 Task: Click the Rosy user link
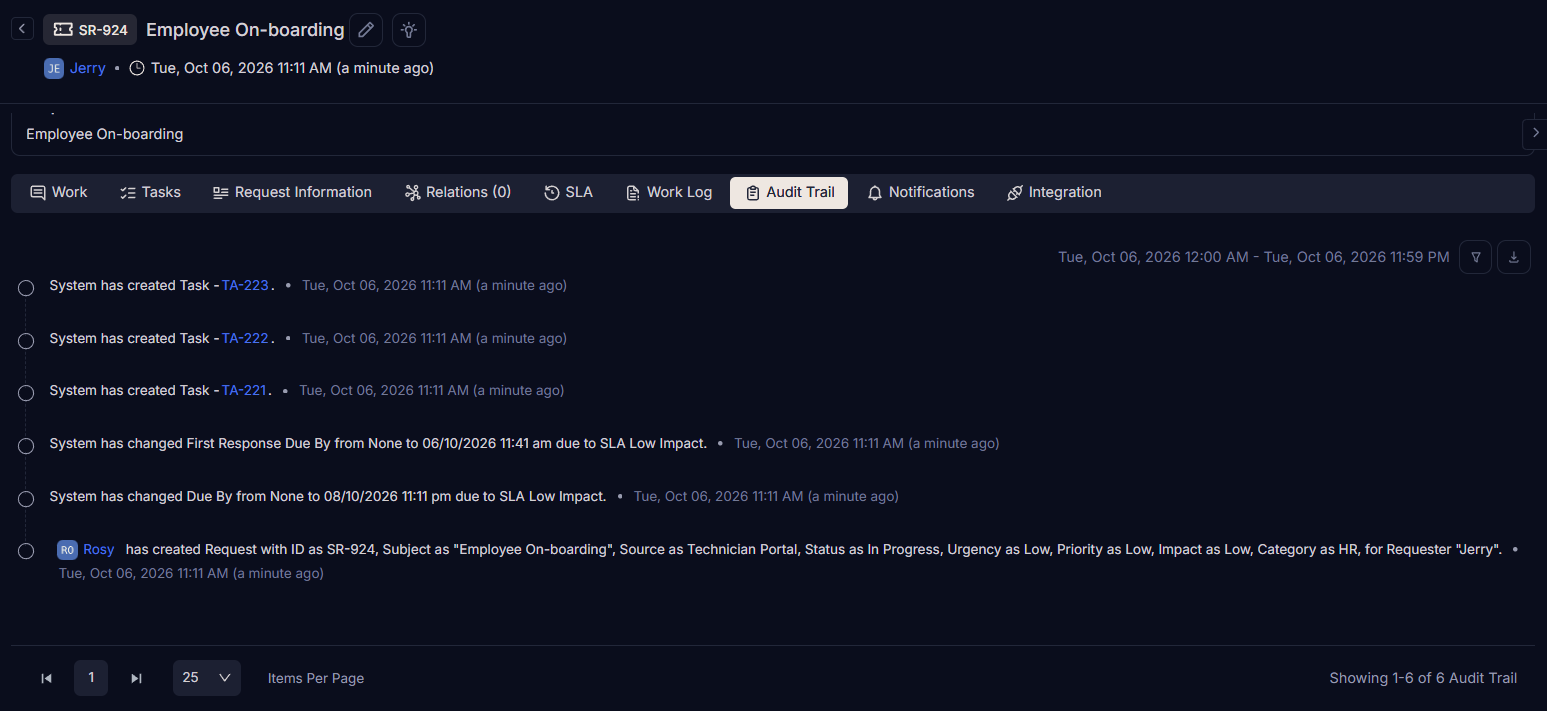[99, 549]
